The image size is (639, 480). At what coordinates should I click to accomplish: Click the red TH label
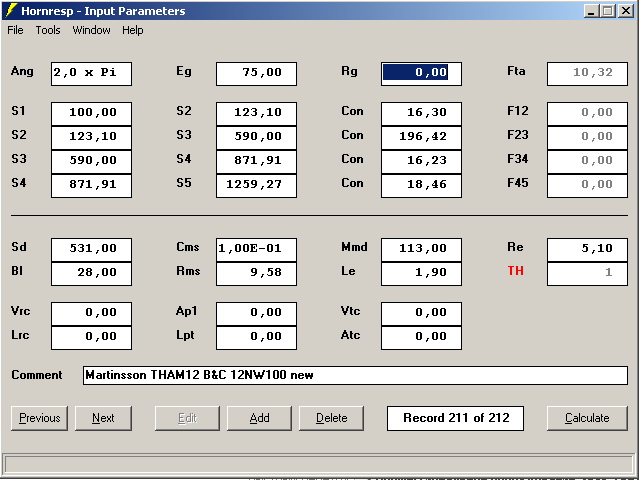click(516, 271)
